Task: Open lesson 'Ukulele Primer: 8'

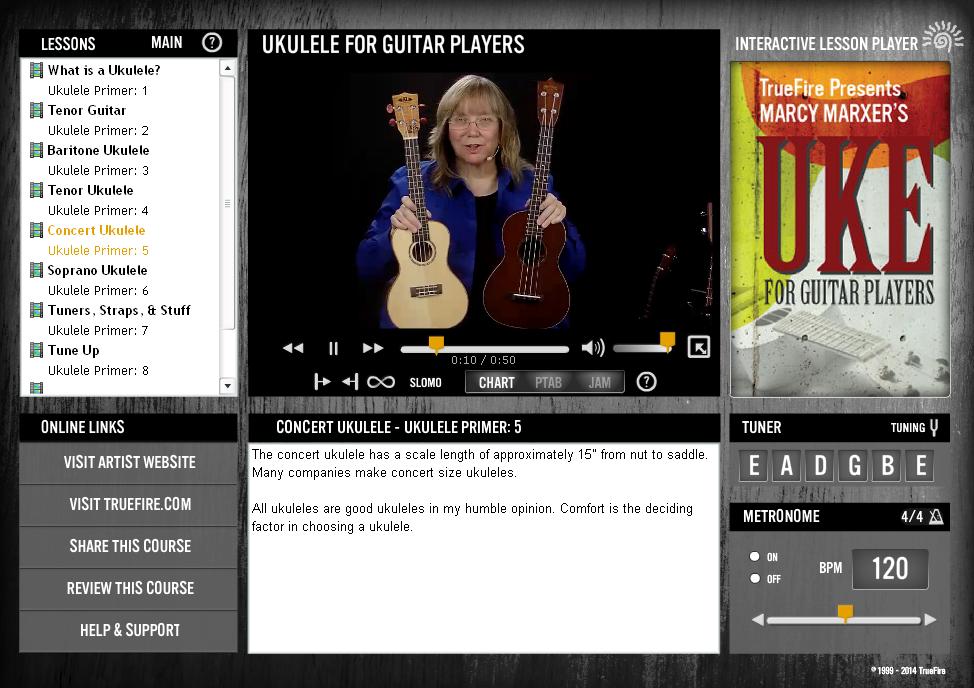Action: tap(98, 371)
